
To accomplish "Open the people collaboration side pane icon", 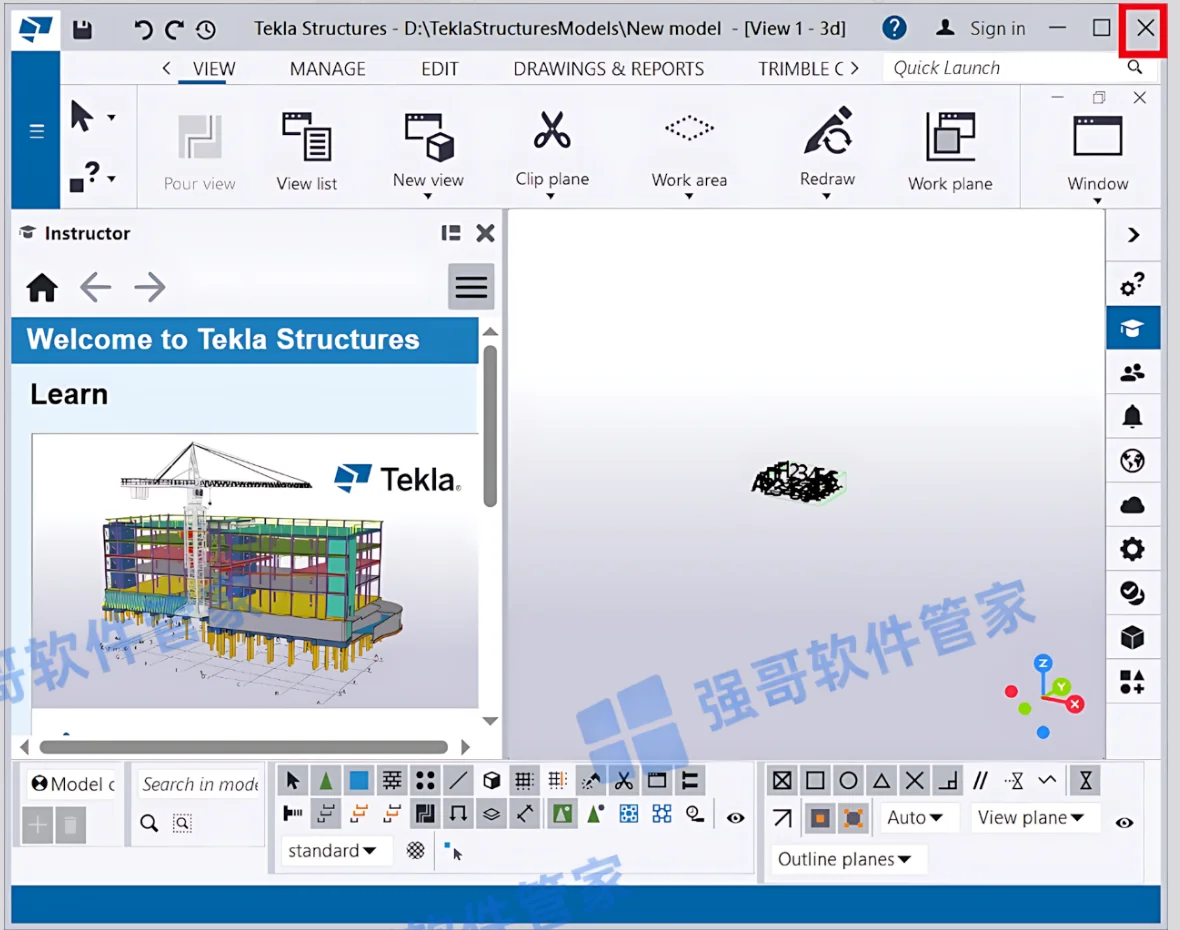I will pyautogui.click(x=1132, y=372).
